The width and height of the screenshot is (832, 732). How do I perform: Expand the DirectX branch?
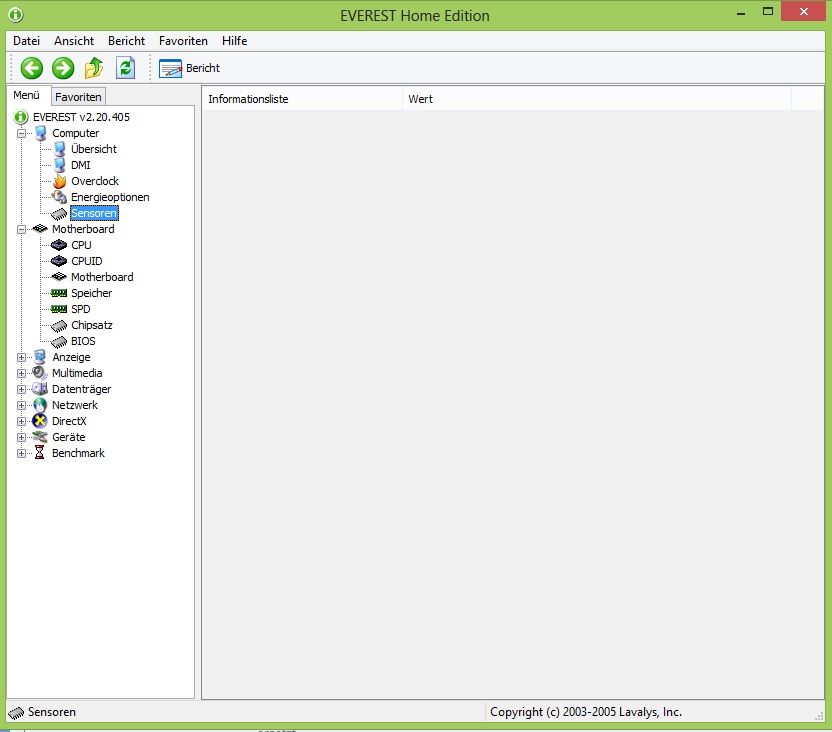tap(21, 421)
